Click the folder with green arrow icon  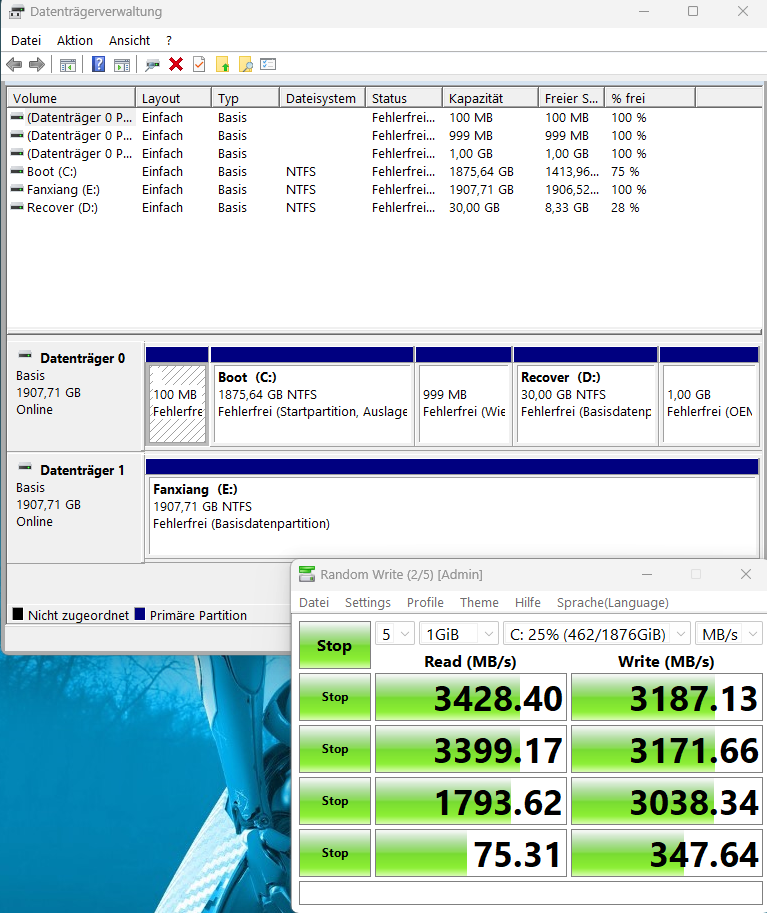click(x=222, y=65)
